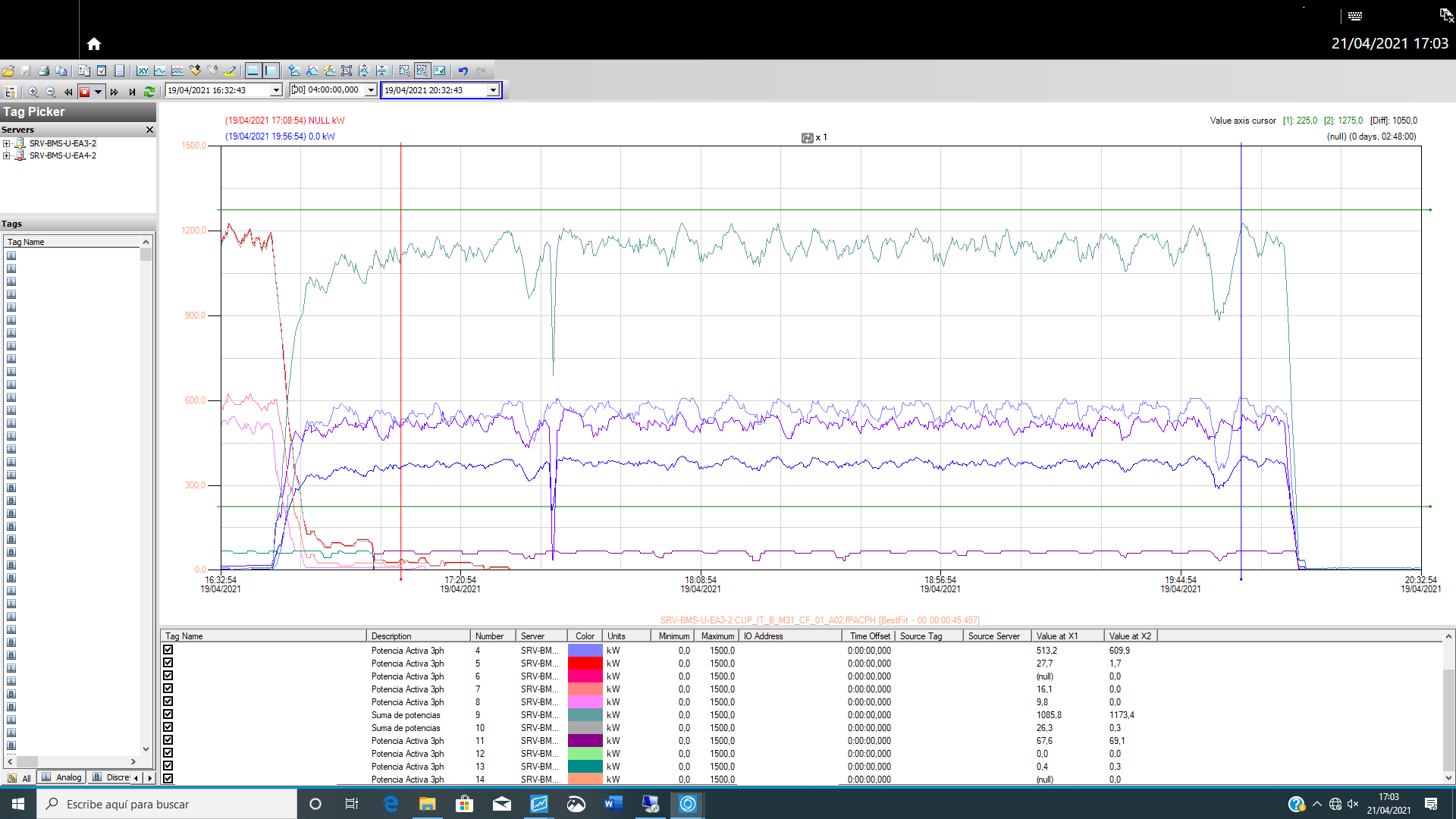Click the green refresh arrows icon
The height and width of the screenshot is (819, 1456).
[149, 91]
